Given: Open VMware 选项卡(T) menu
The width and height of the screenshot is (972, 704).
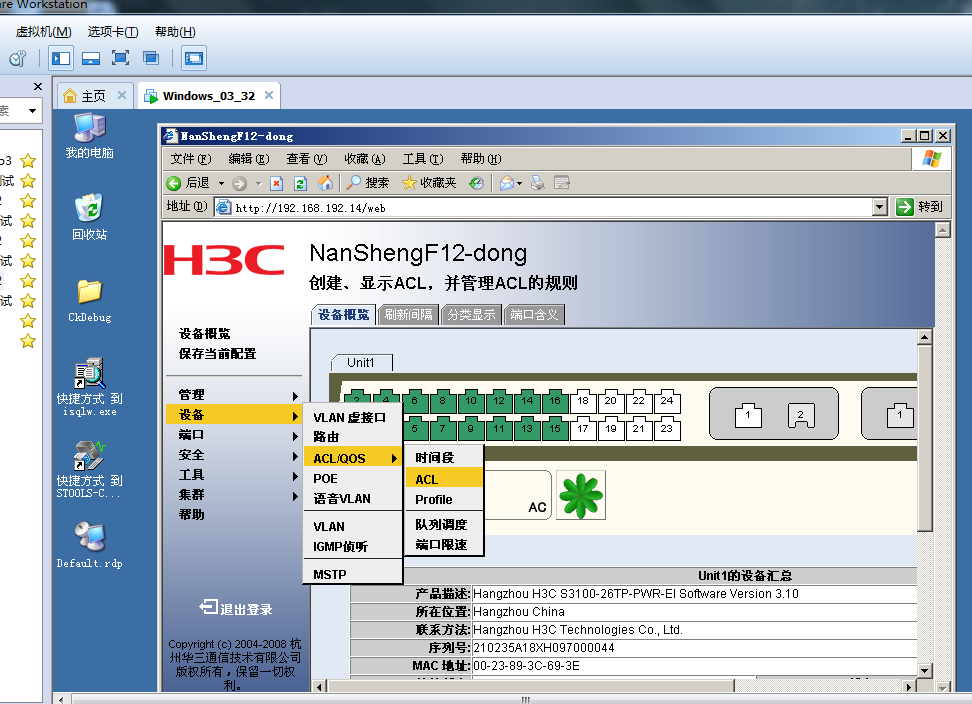Looking at the screenshot, I should click(x=113, y=32).
